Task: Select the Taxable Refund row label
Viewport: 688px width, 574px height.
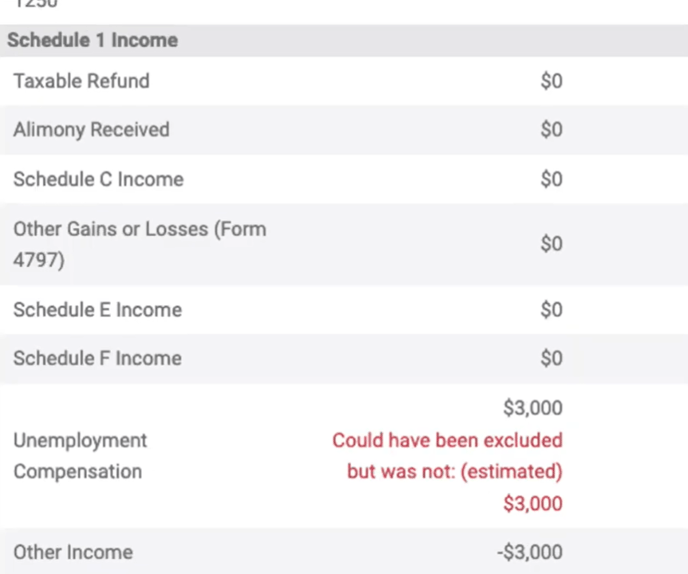Action: click(82, 81)
